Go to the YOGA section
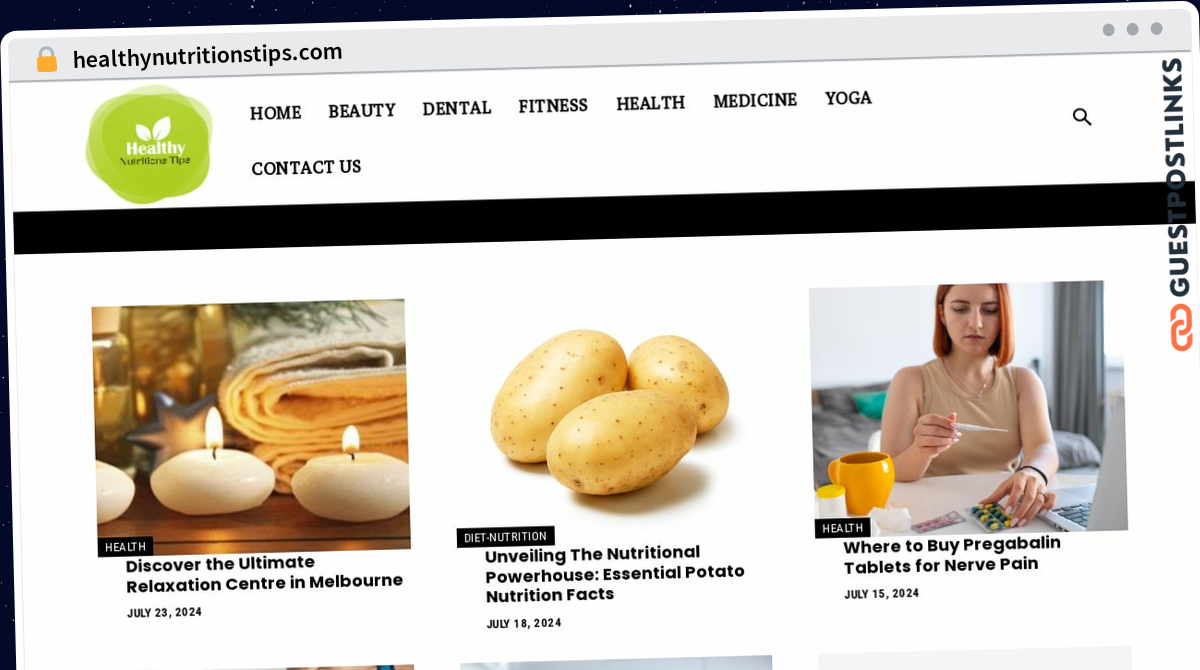The width and height of the screenshot is (1200, 670). tap(848, 98)
